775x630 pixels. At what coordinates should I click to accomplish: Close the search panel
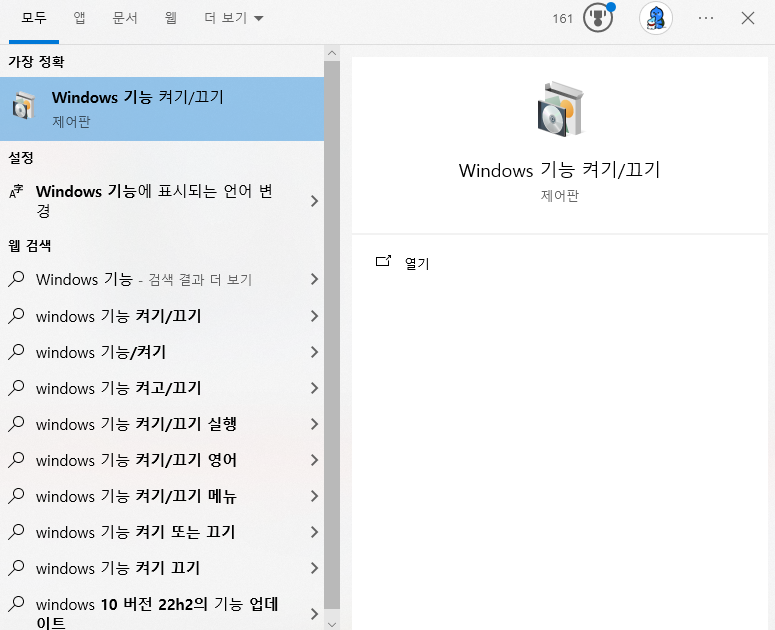(x=748, y=18)
